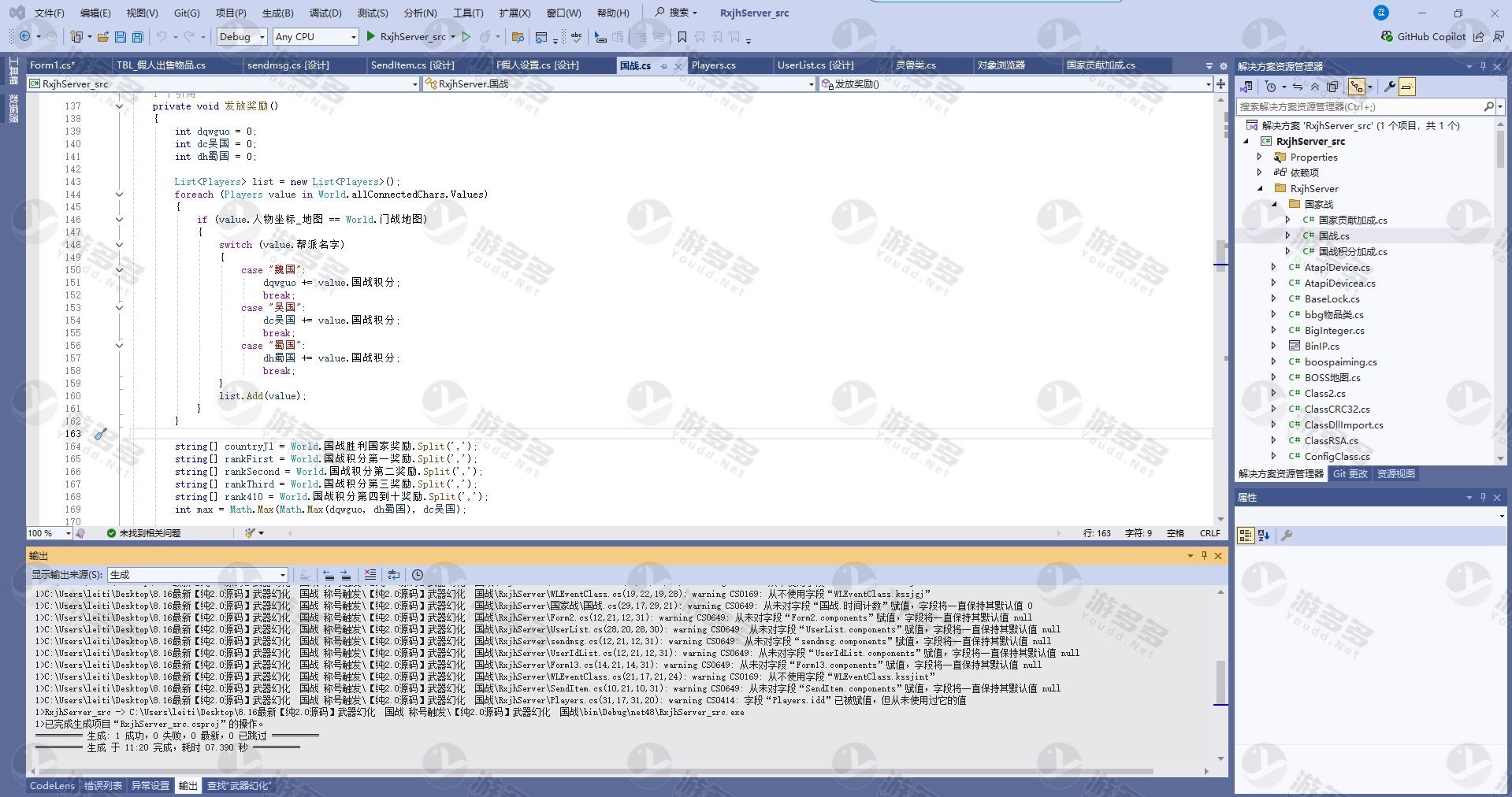This screenshot has height=797, width=1512.
Task: Click the Categorized view icon in Properties panel
Action: [x=1246, y=536]
